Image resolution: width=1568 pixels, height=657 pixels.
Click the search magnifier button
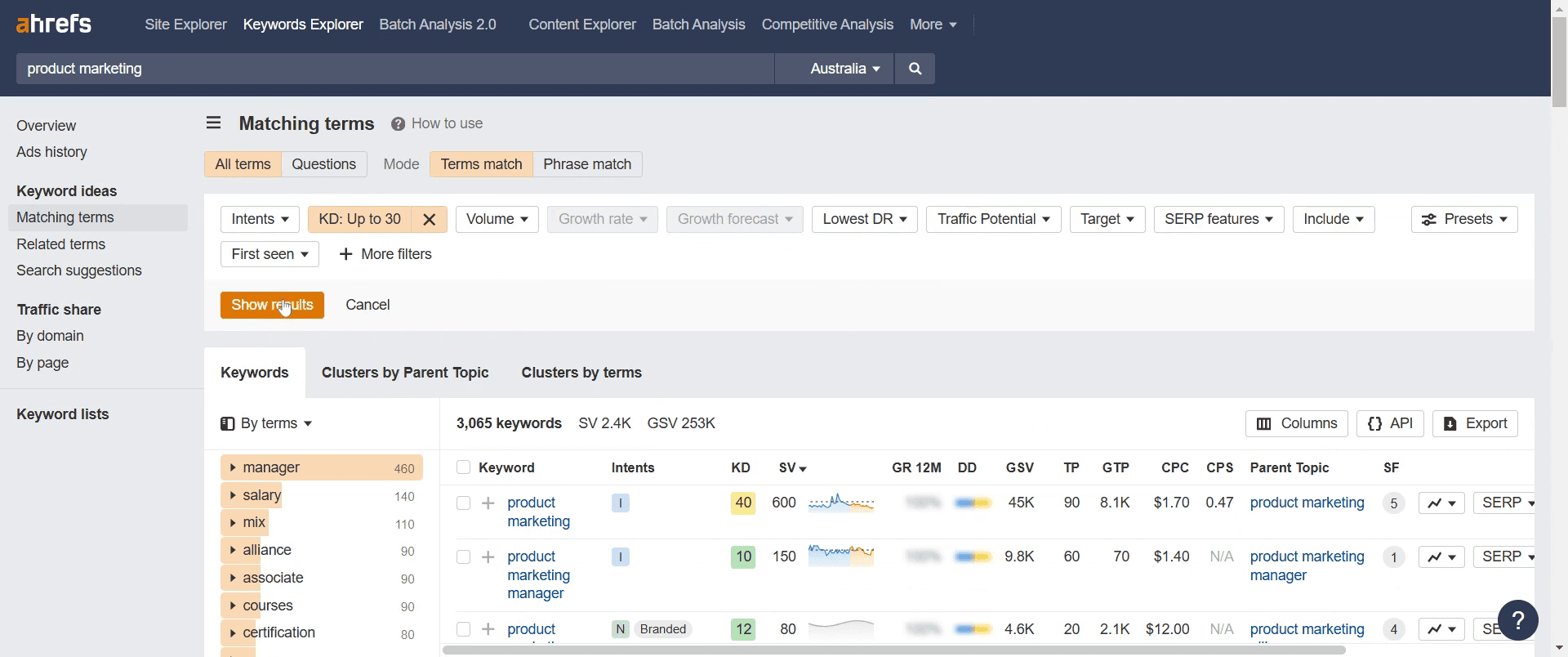[x=915, y=69]
